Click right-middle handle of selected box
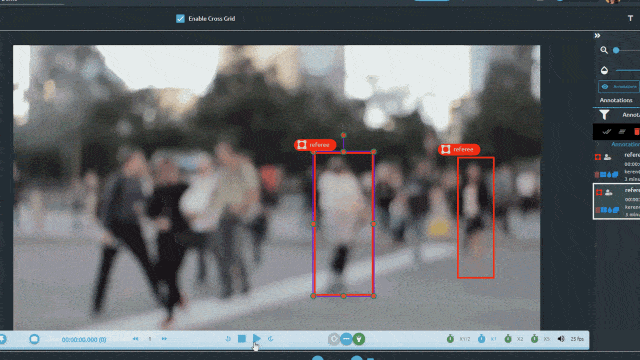This screenshot has height=360, width=640. [373, 224]
